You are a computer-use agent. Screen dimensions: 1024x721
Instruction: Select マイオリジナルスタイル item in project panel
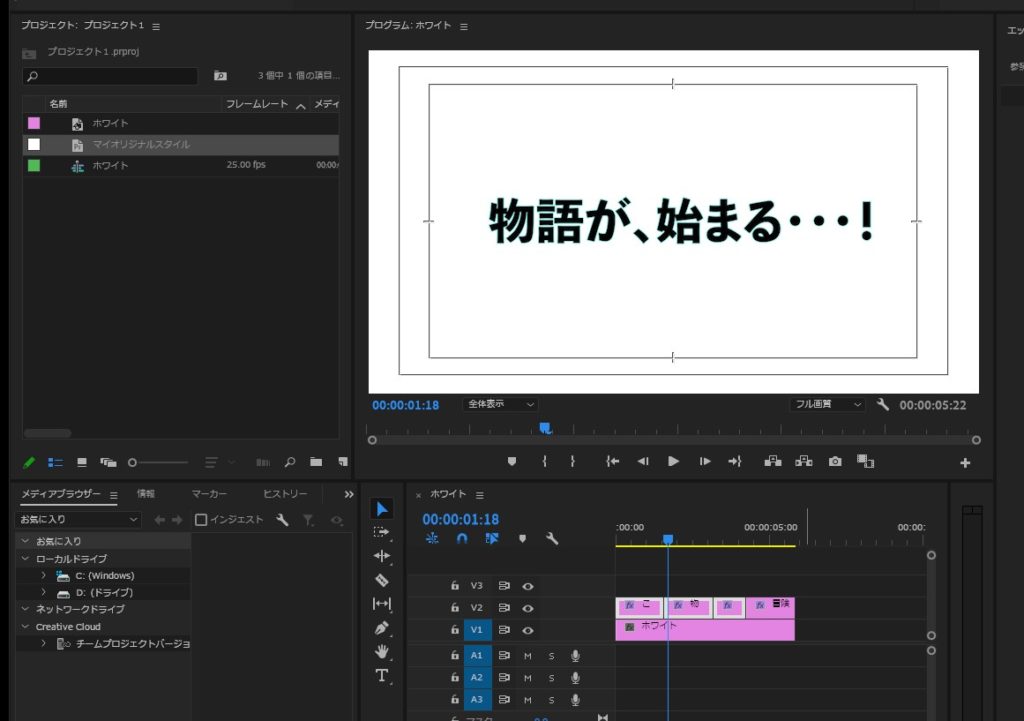pos(141,145)
